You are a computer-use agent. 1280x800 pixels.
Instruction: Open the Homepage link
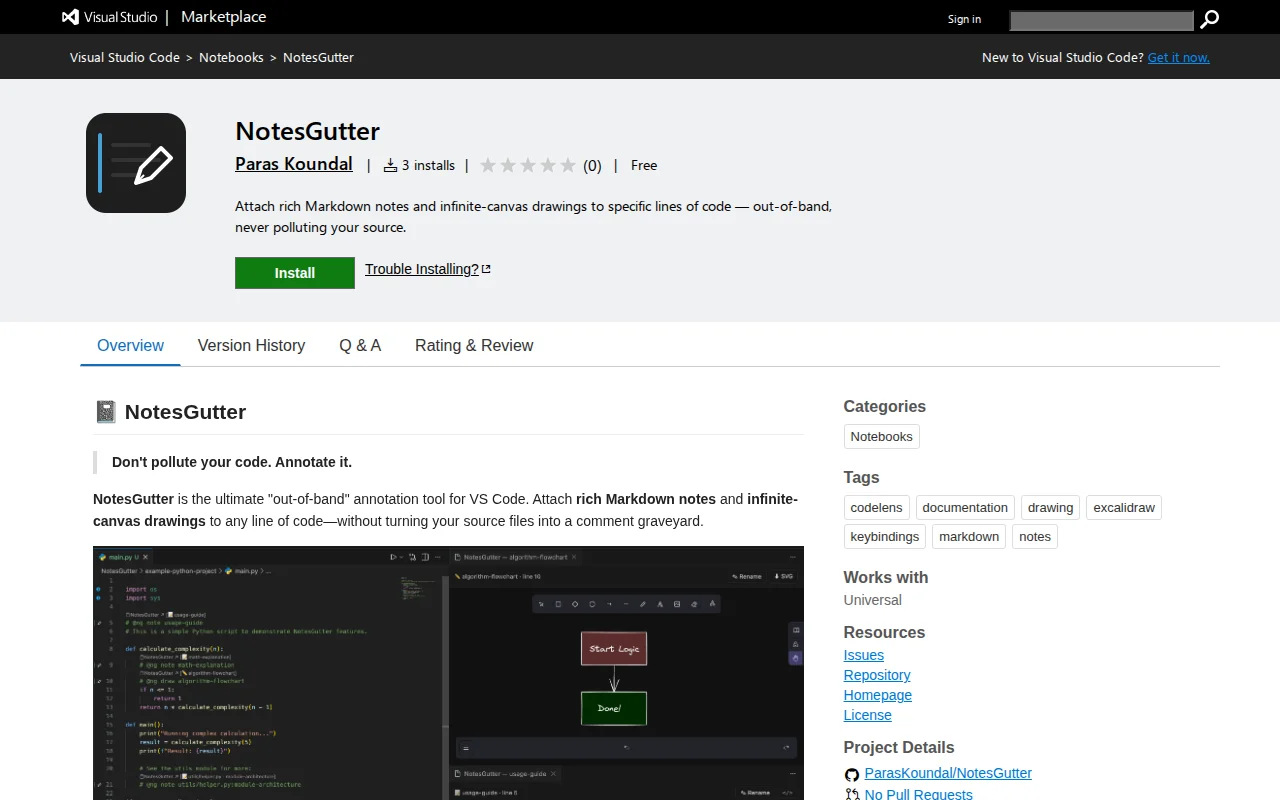pos(878,695)
